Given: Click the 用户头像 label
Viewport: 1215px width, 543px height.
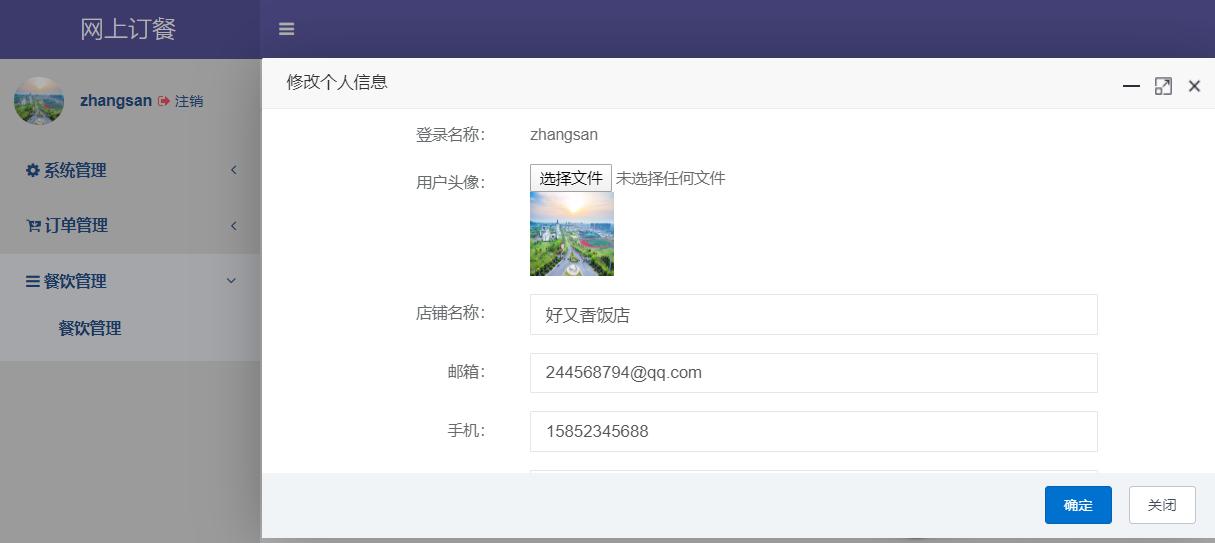Looking at the screenshot, I should coord(450,182).
